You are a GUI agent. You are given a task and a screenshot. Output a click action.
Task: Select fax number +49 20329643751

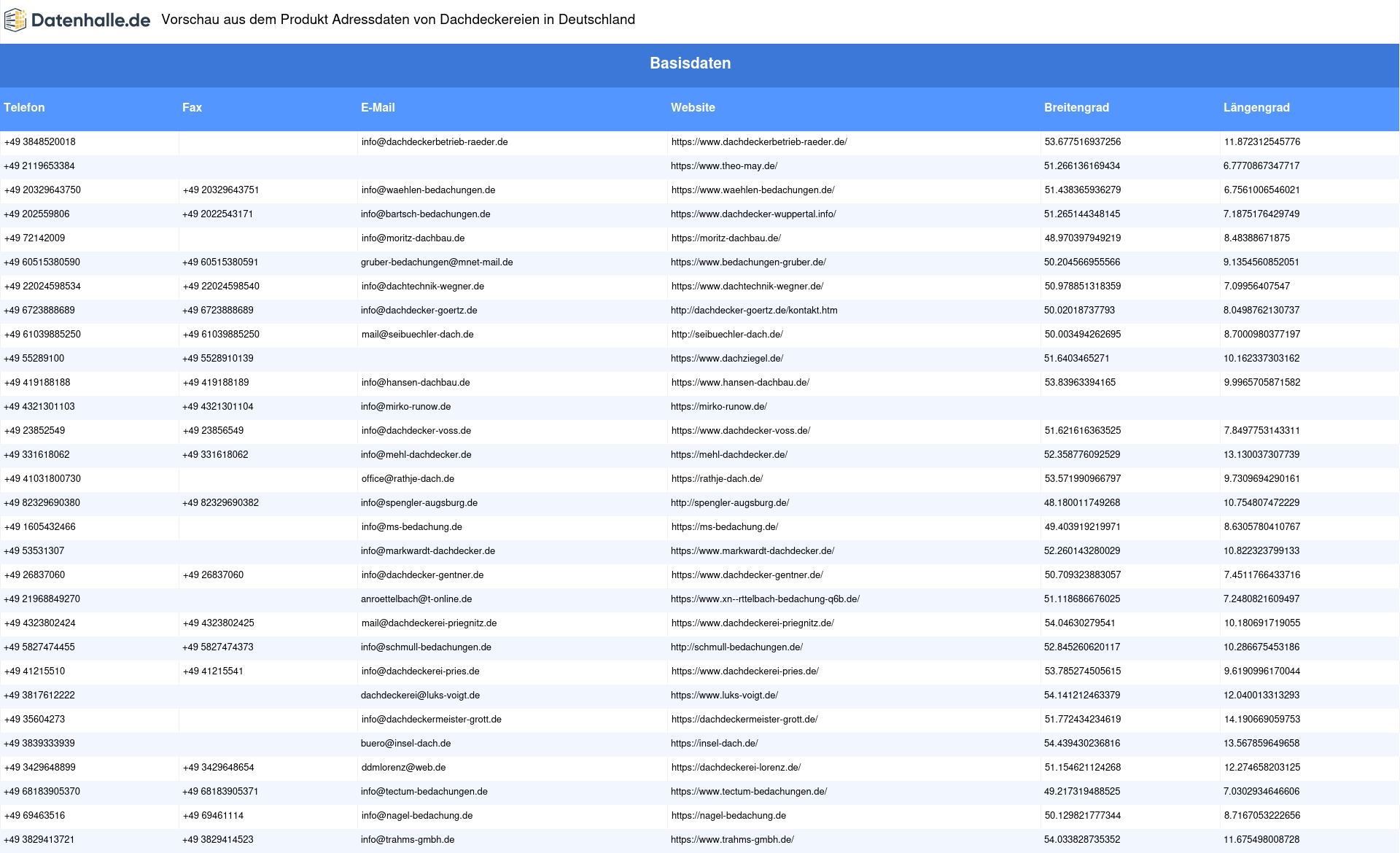tap(221, 190)
